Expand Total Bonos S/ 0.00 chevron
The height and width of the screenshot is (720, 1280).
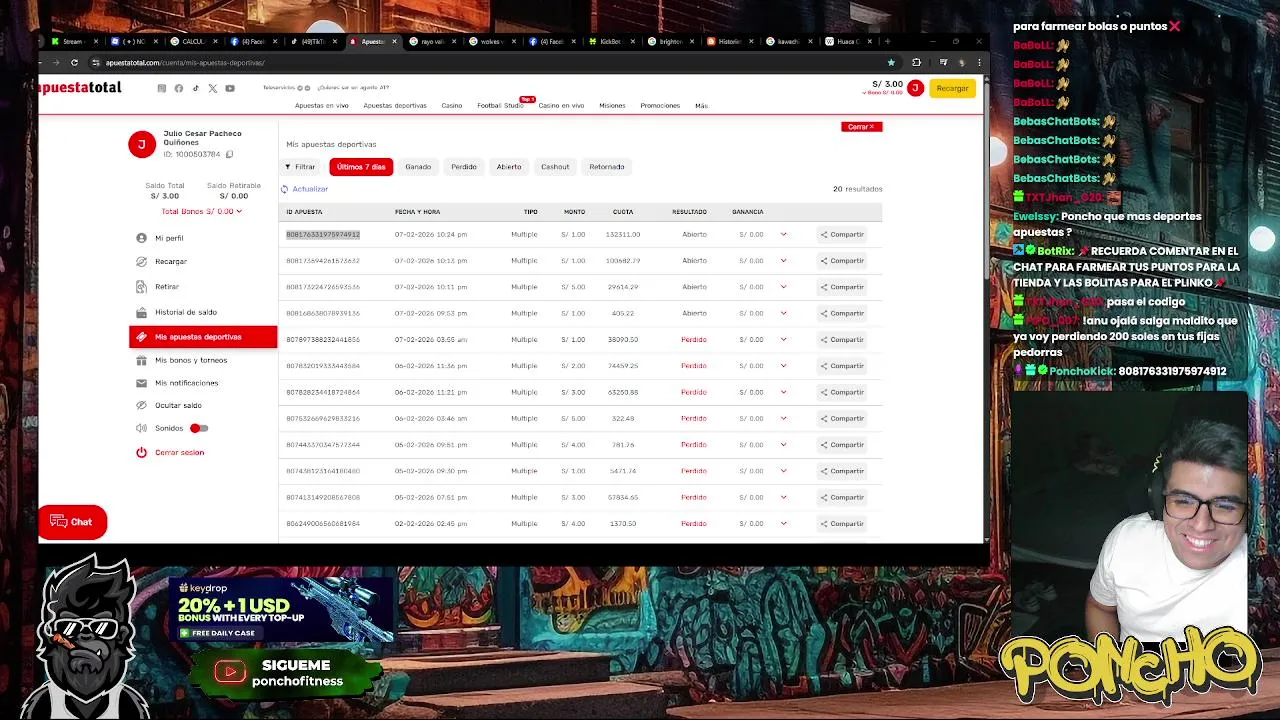coord(239,211)
